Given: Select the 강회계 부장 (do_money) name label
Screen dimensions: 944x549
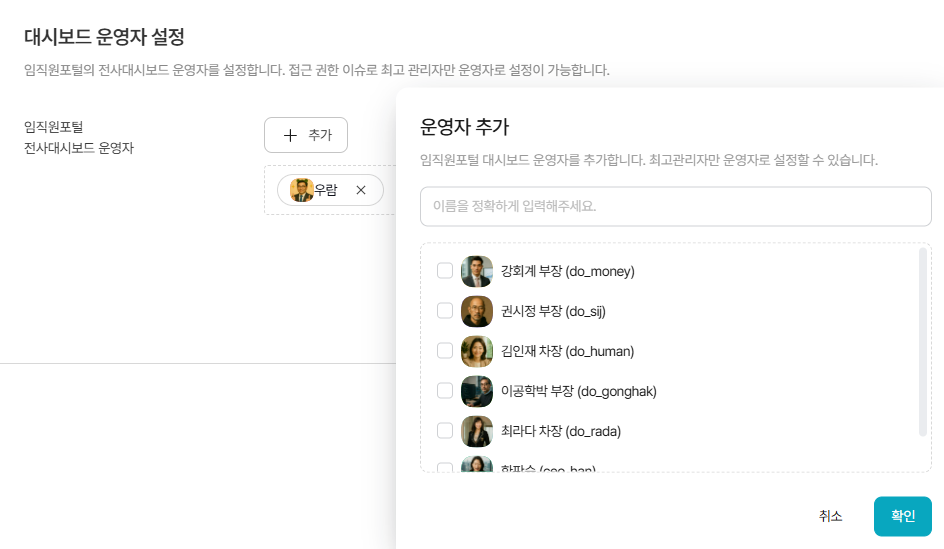Looking at the screenshot, I should [x=567, y=271].
